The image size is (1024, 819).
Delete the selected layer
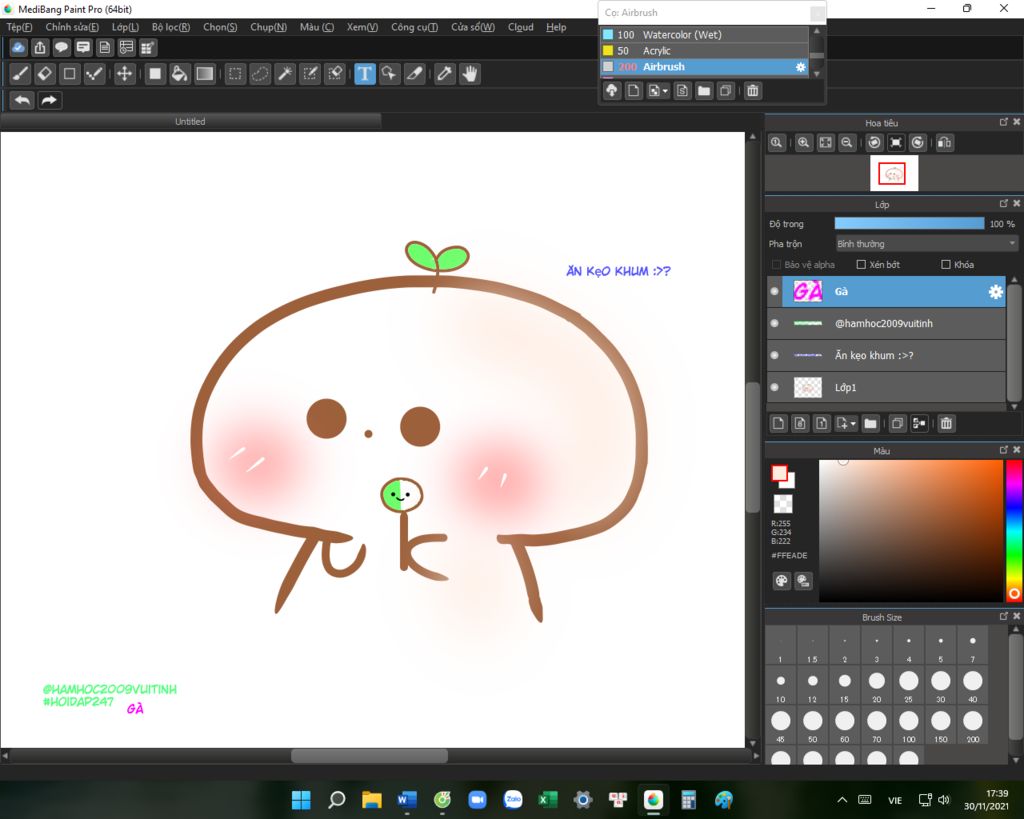coord(946,424)
